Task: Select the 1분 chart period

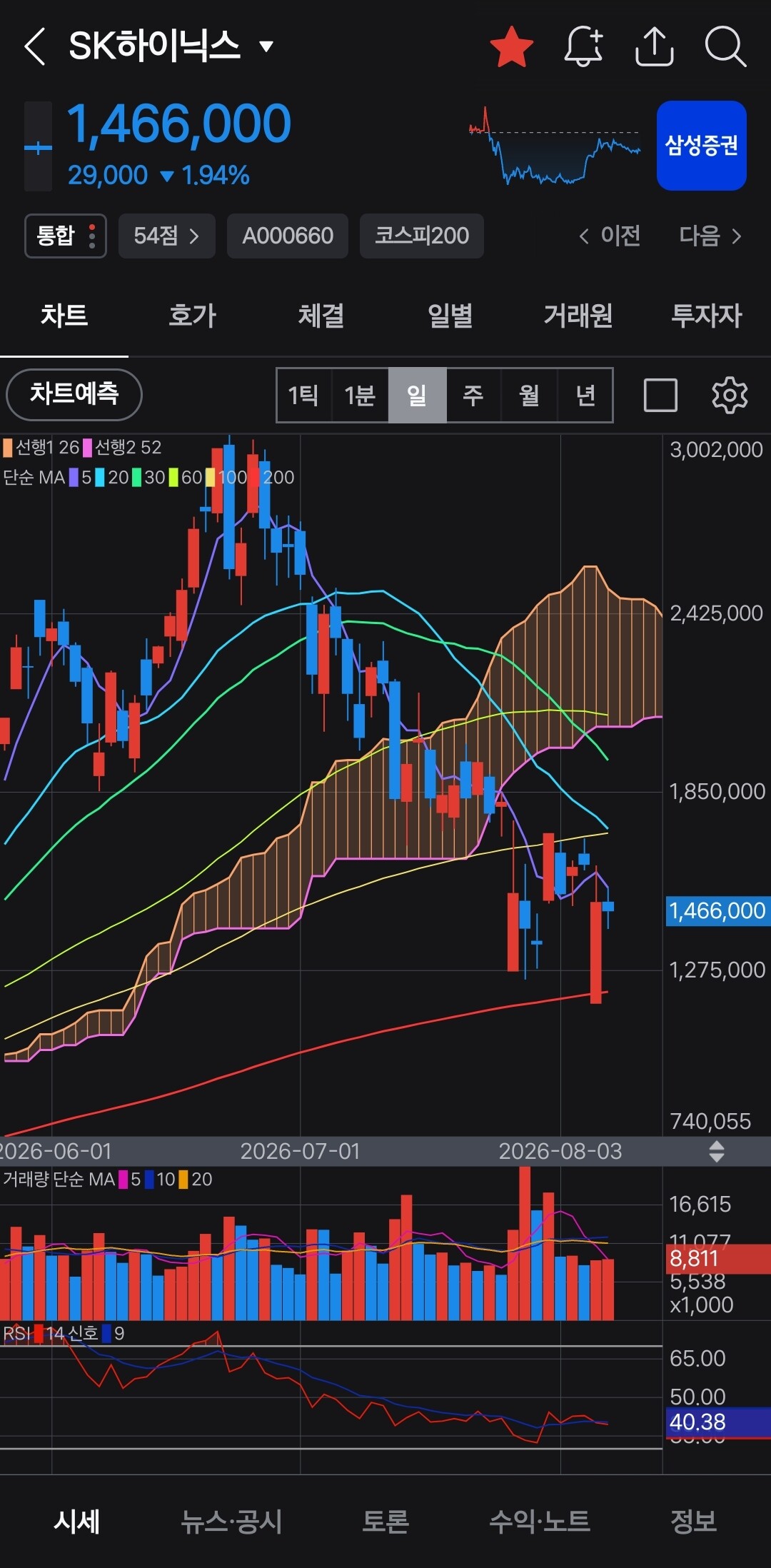Action: pyautogui.click(x=360, y=395)
